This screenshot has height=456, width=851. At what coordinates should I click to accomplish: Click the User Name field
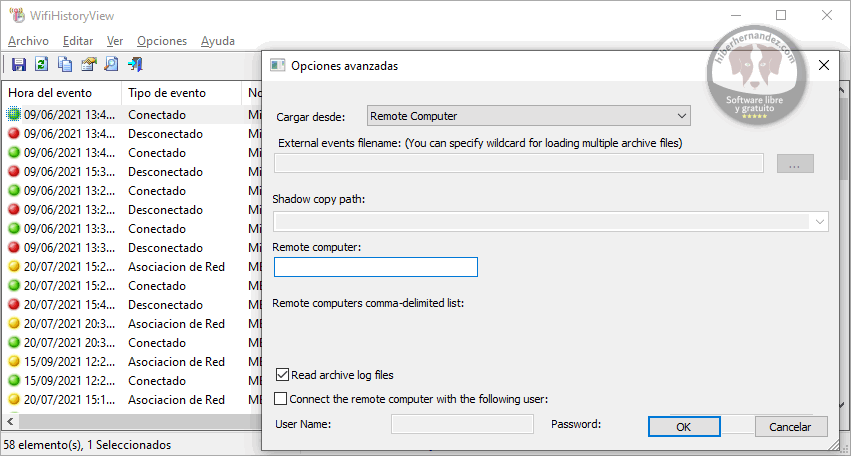tap(462, 425)
